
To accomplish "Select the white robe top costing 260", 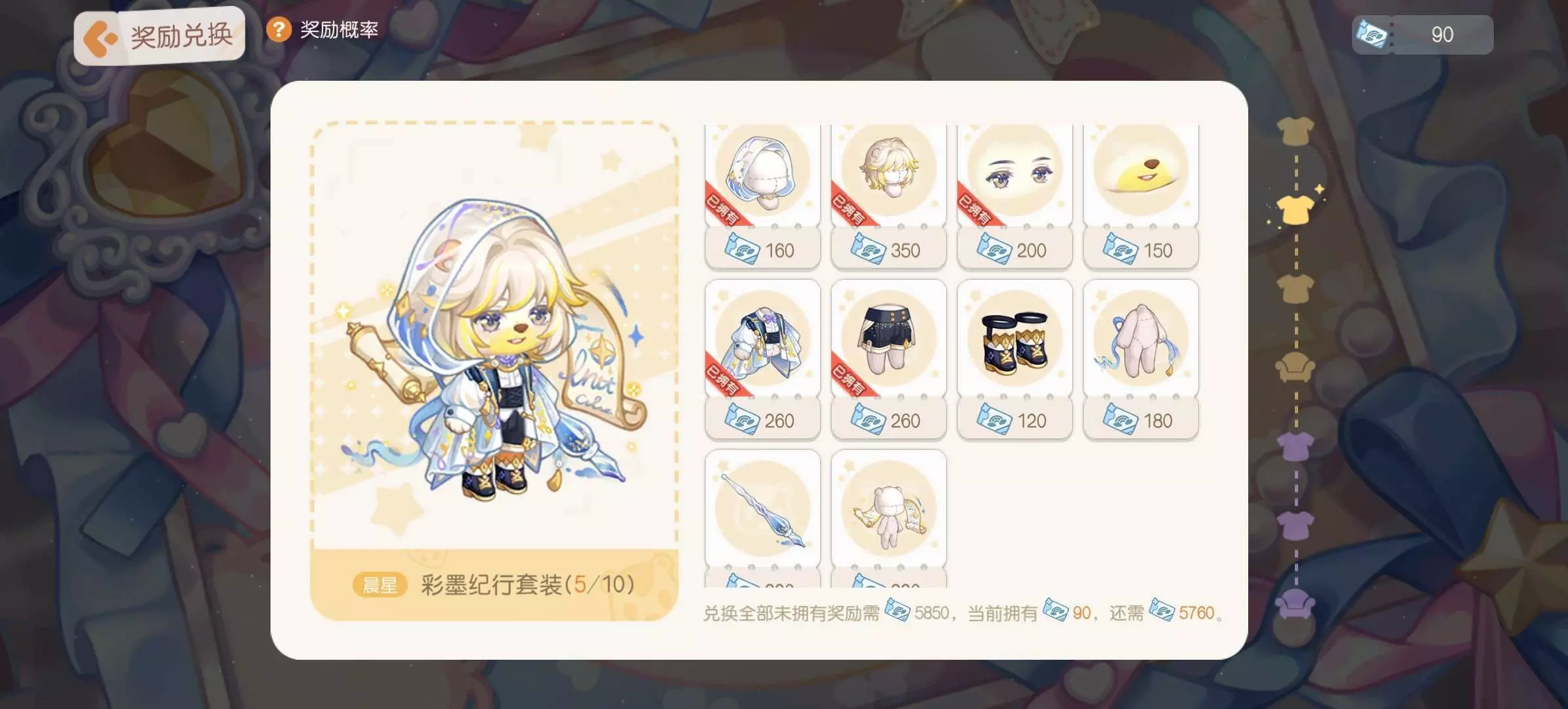I will click(x=762, y=359).
